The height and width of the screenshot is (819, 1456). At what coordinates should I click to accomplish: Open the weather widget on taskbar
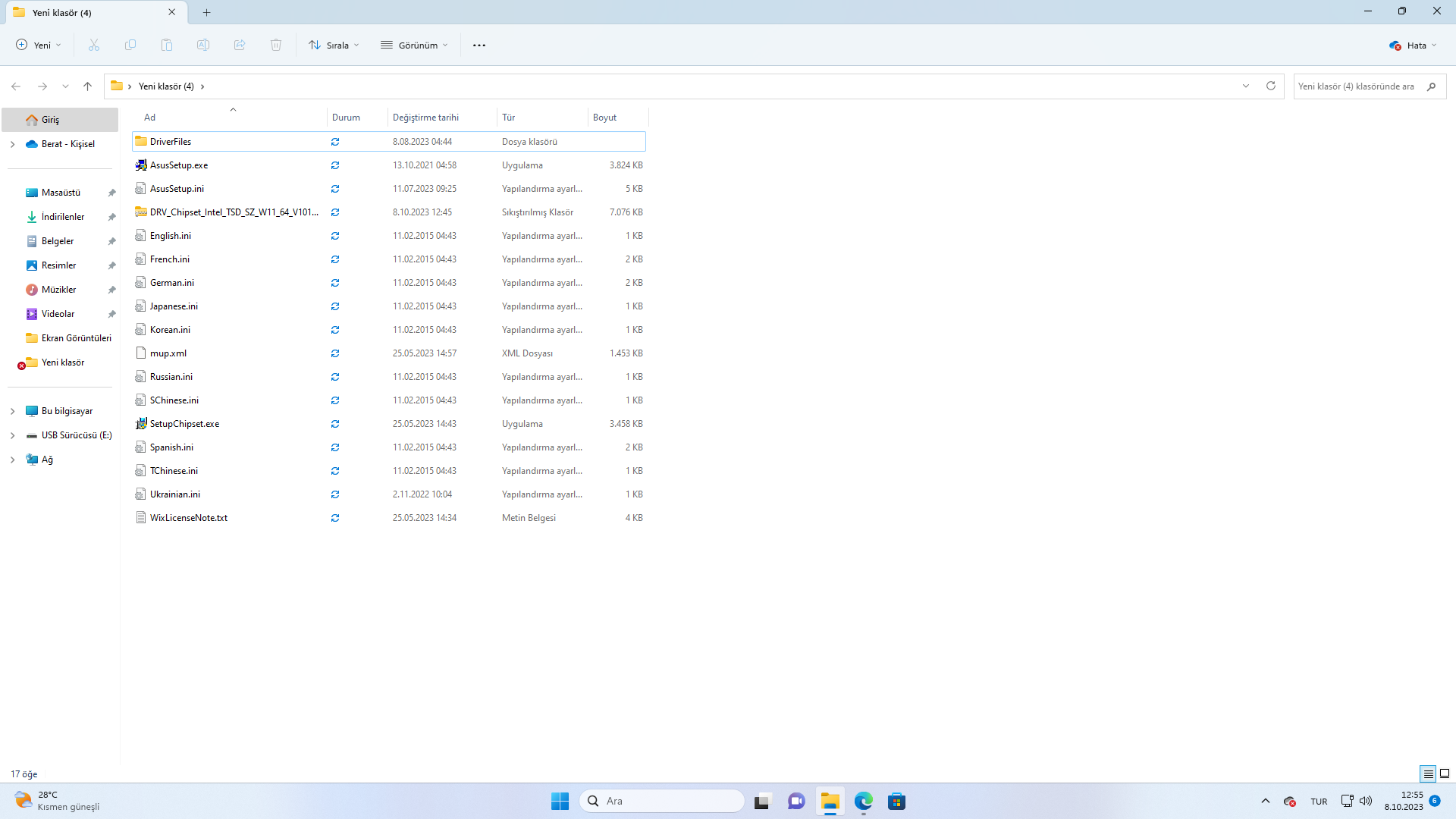[57, 802]
